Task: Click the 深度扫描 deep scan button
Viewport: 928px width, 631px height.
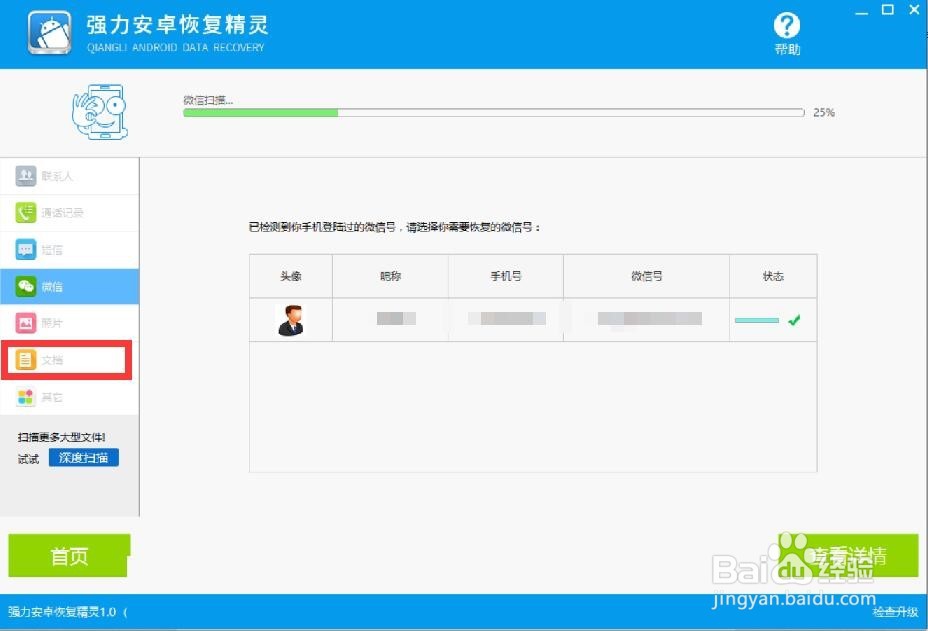Action: point(83,458)
